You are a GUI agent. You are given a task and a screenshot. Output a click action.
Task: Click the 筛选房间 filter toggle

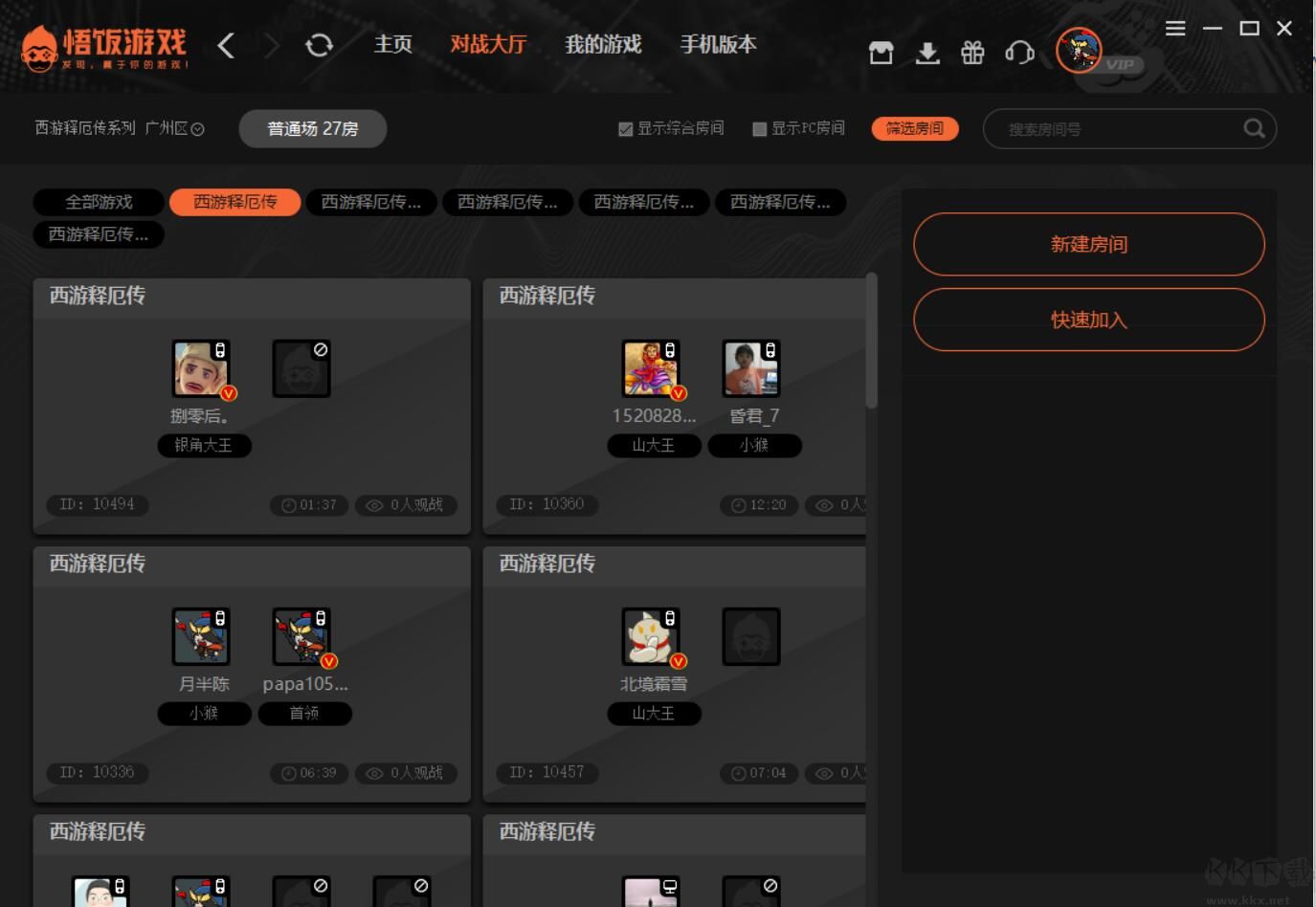(x=914, y=128)
